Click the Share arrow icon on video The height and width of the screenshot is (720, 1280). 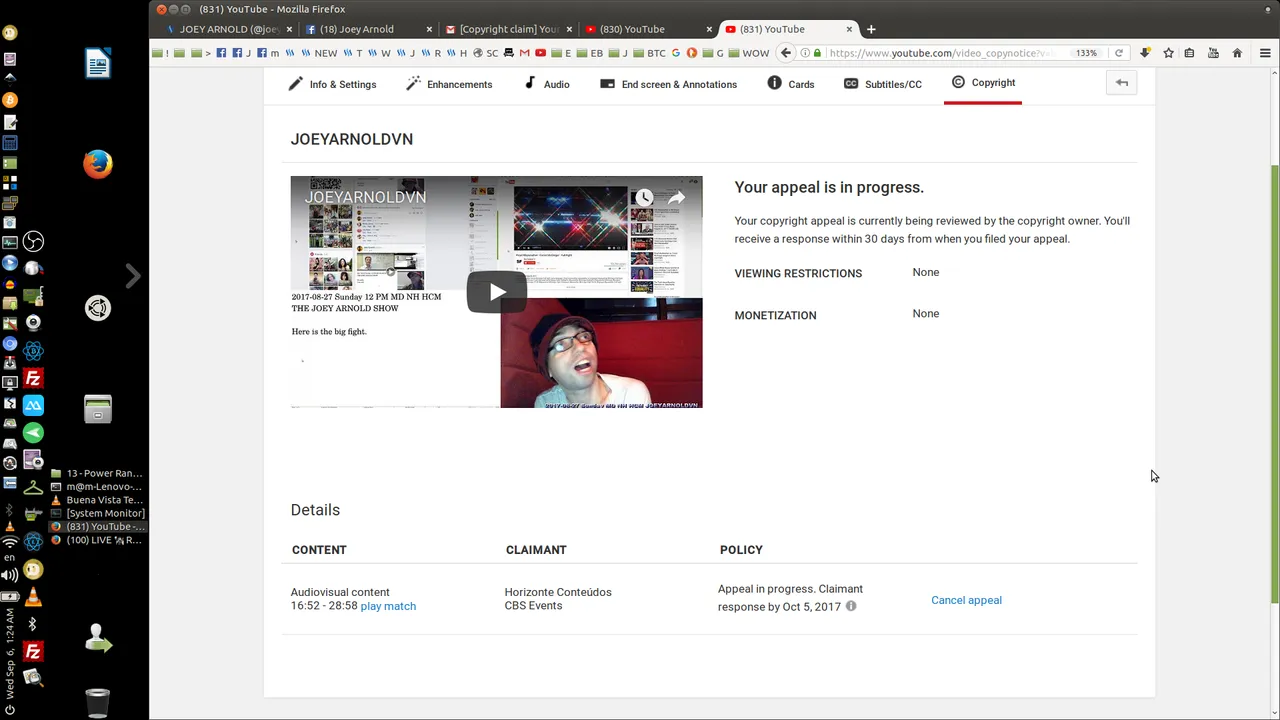pyautogui.click(x=677, y=198)
